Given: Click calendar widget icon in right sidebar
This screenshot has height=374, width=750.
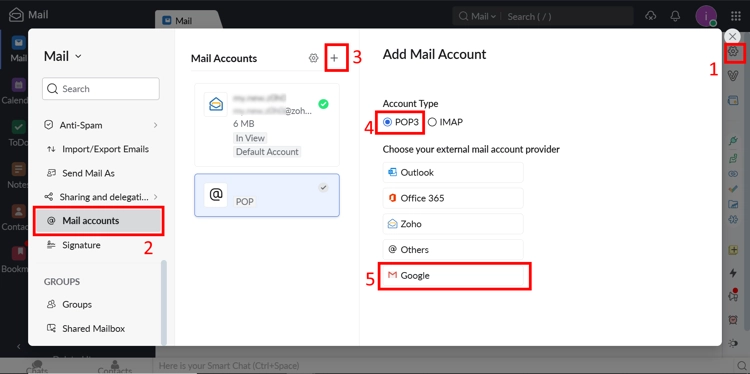Looking at the screenshot, I should coord(733,100).
